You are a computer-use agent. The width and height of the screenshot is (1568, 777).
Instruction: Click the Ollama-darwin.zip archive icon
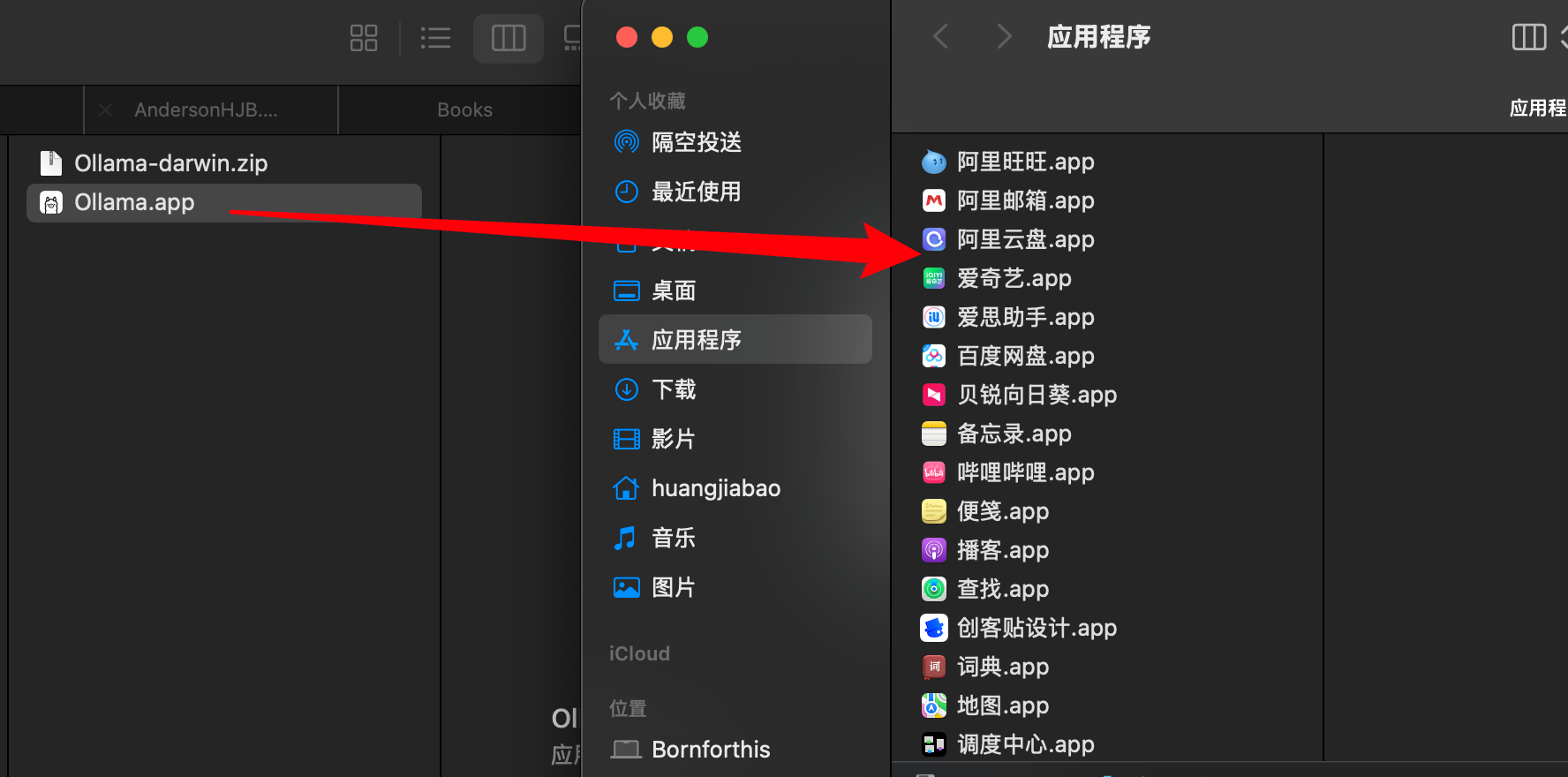51,163
